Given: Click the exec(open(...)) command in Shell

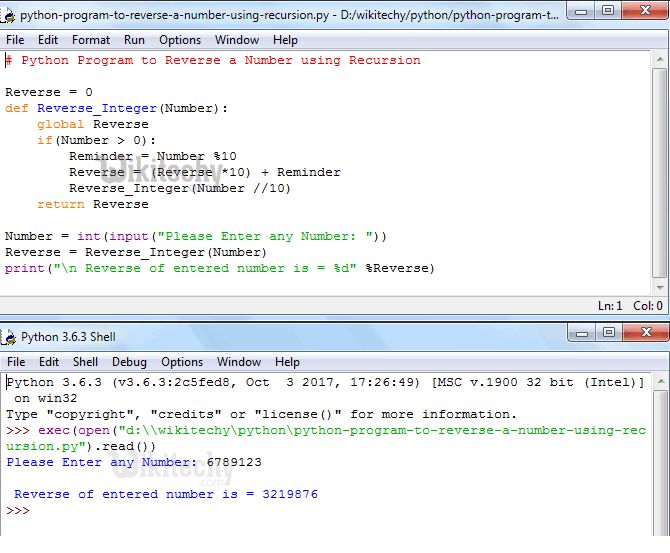Looking at the screenshot, I should (x=326, y=438).
